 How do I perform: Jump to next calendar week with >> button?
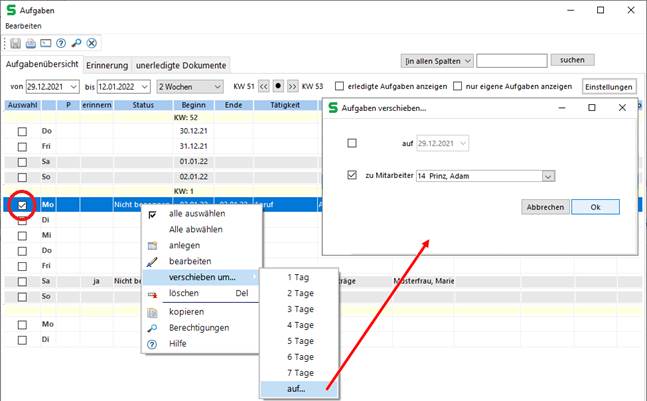click(x=292, y=87)
